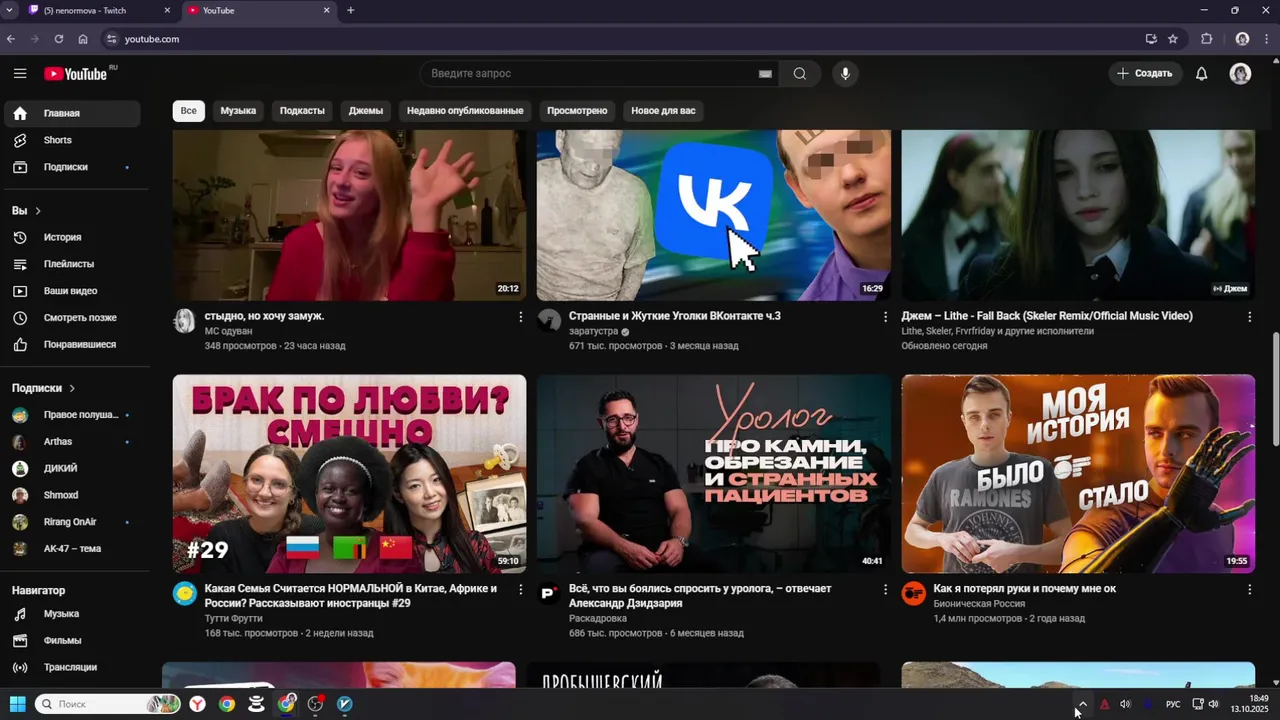
Task: Select the Джемы filter chip
Action: click(x=366, y=111)
